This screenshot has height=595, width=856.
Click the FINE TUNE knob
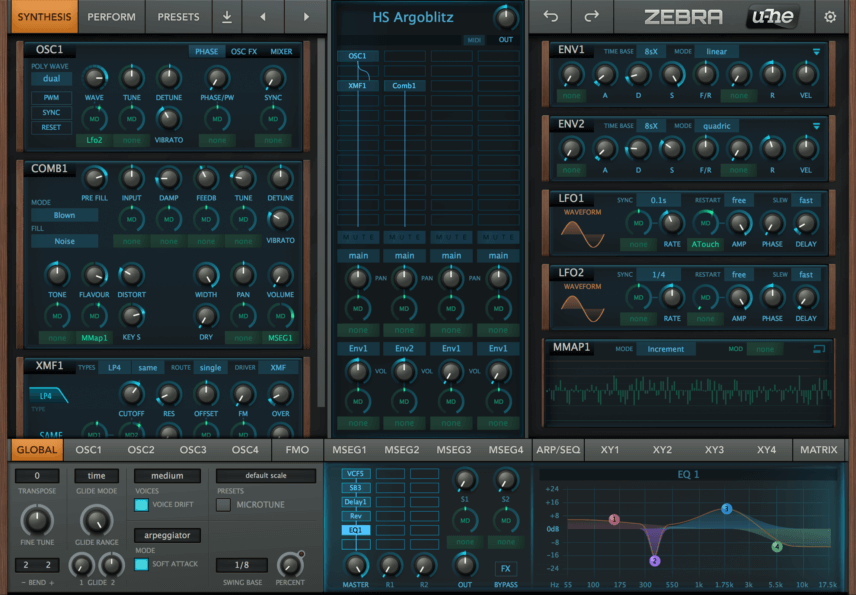[37, 520]
